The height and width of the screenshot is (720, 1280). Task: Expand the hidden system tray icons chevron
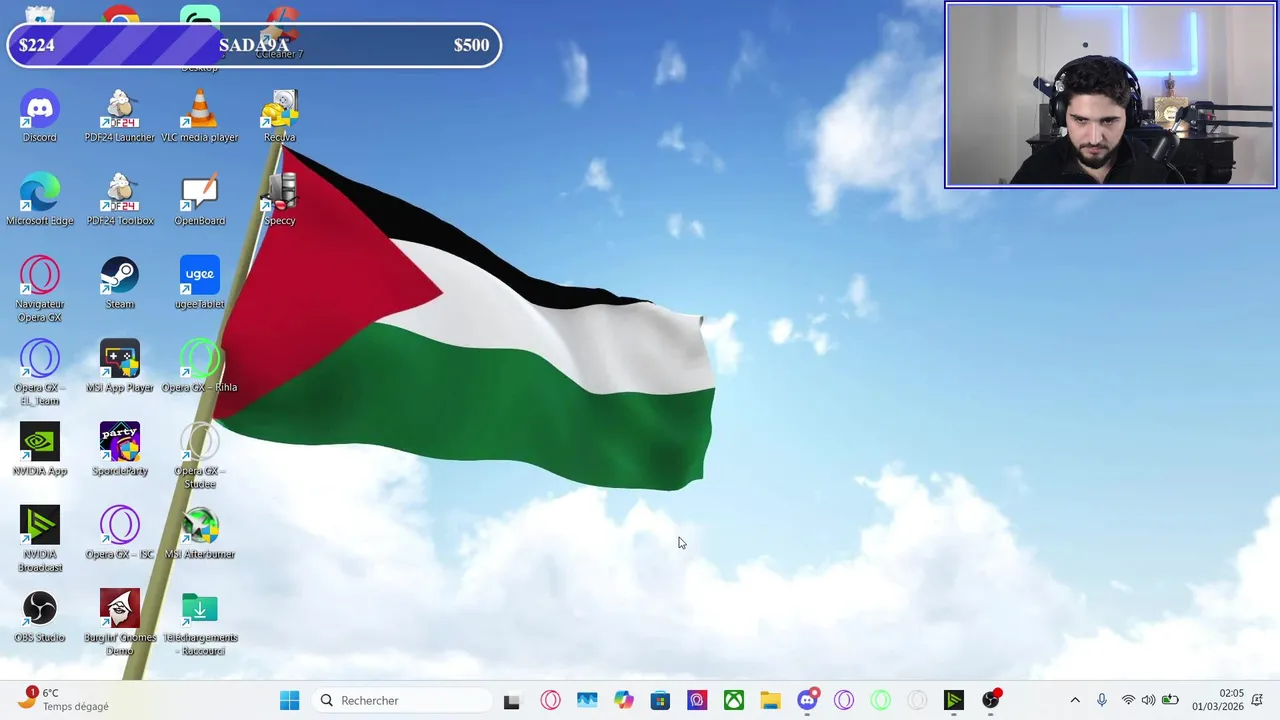[x=1075, y=700]
